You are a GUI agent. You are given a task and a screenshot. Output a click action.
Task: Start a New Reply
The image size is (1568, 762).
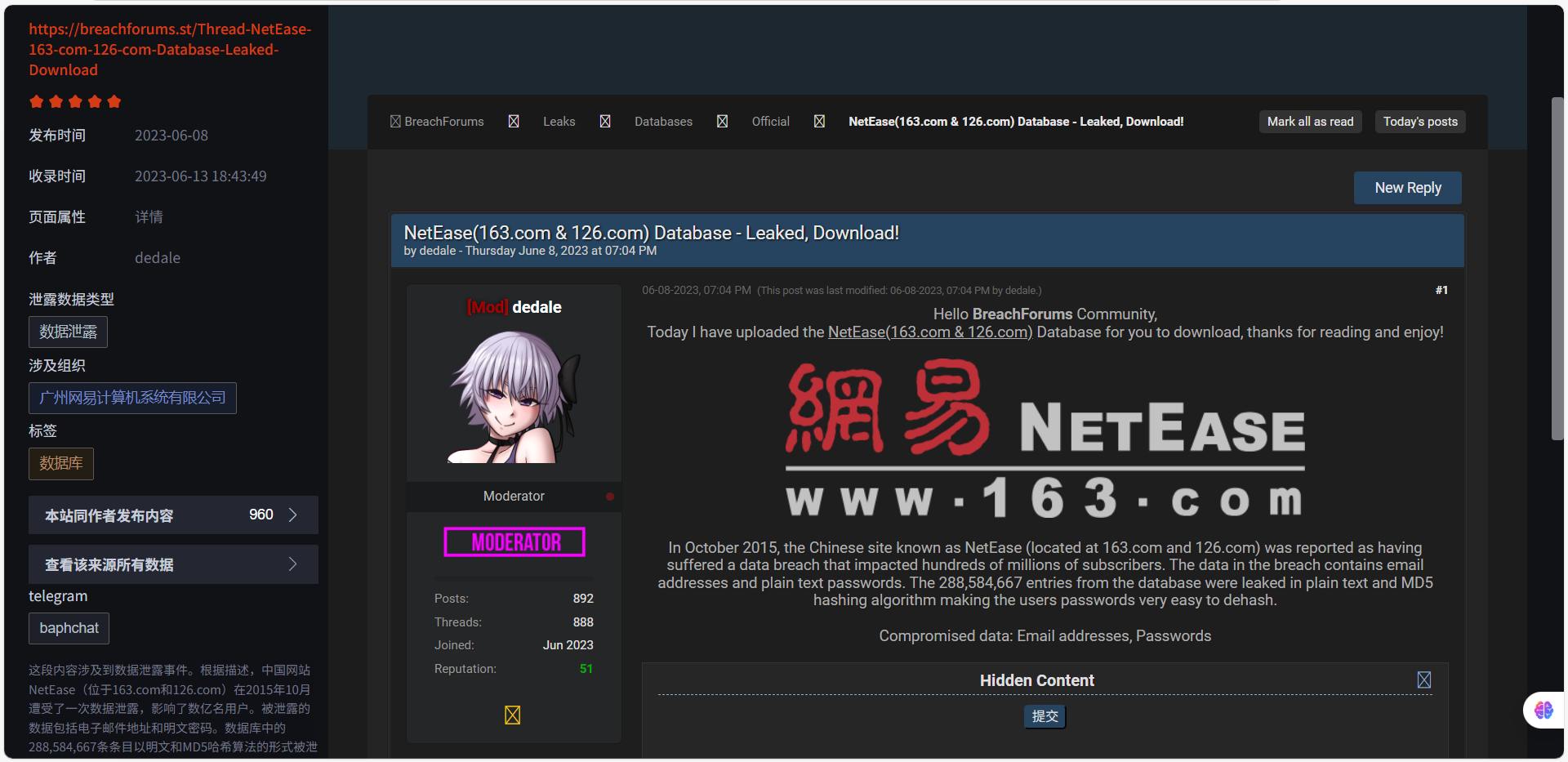1408,188
